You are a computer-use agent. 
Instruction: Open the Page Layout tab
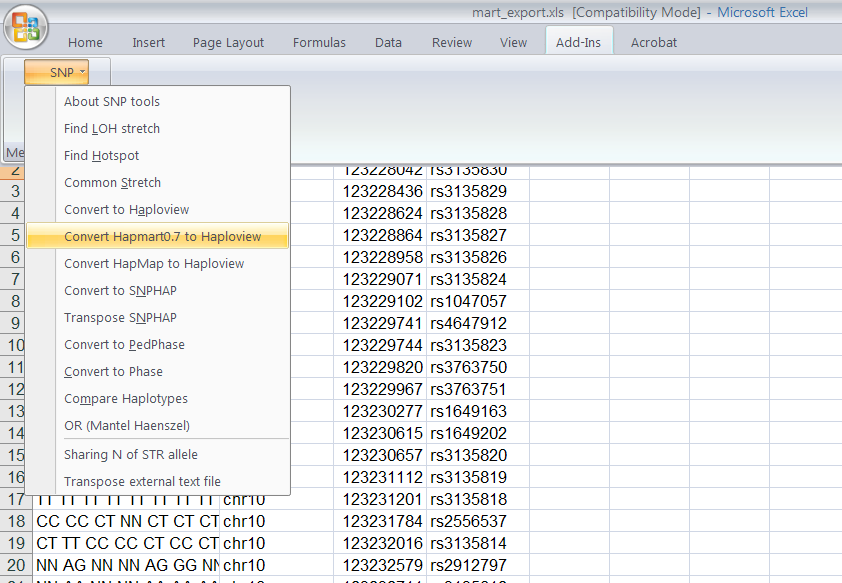[228, 42]
